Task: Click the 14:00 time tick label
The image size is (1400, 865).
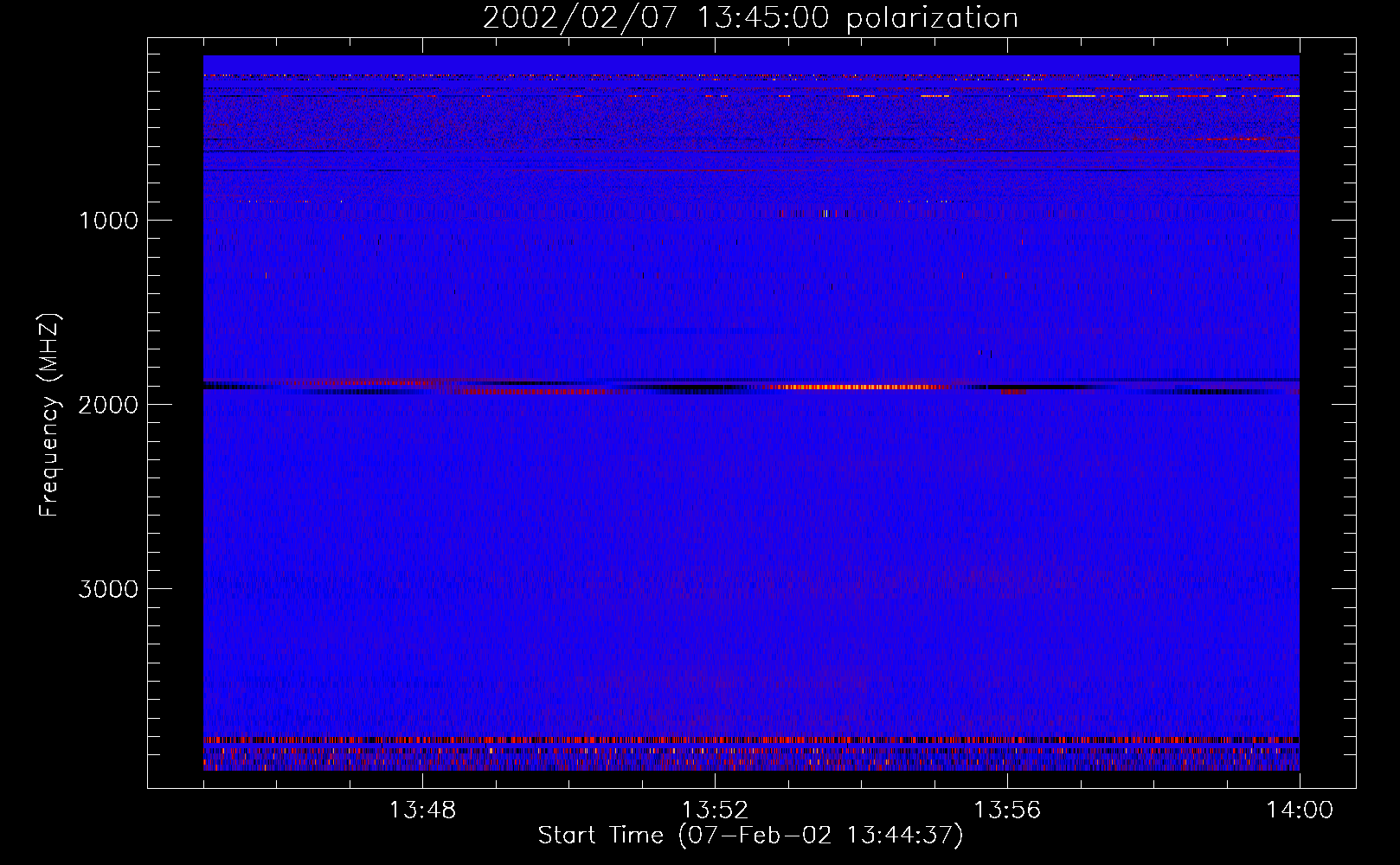Action: click(x=1300, y=811)
